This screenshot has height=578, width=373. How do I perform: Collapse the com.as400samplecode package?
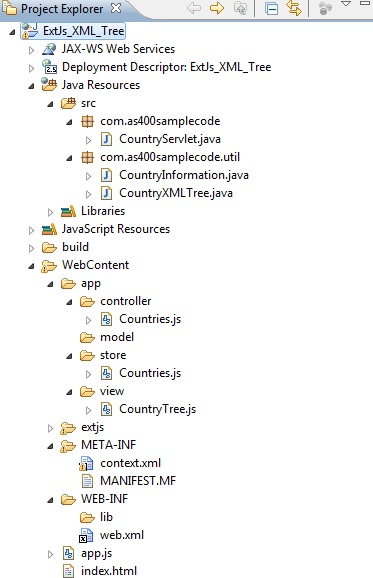click(x=69, y=122)
